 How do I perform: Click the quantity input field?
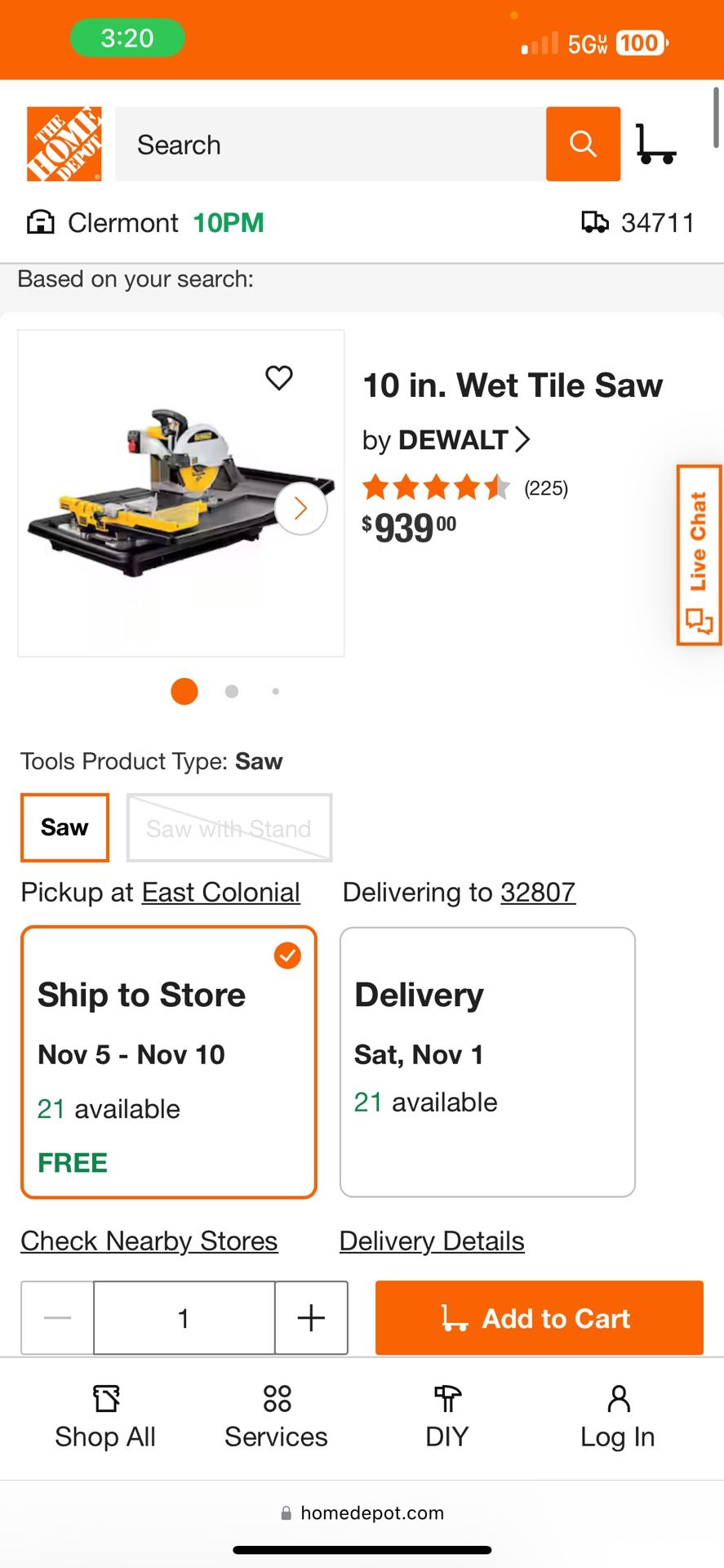(x=183, y=1318)
